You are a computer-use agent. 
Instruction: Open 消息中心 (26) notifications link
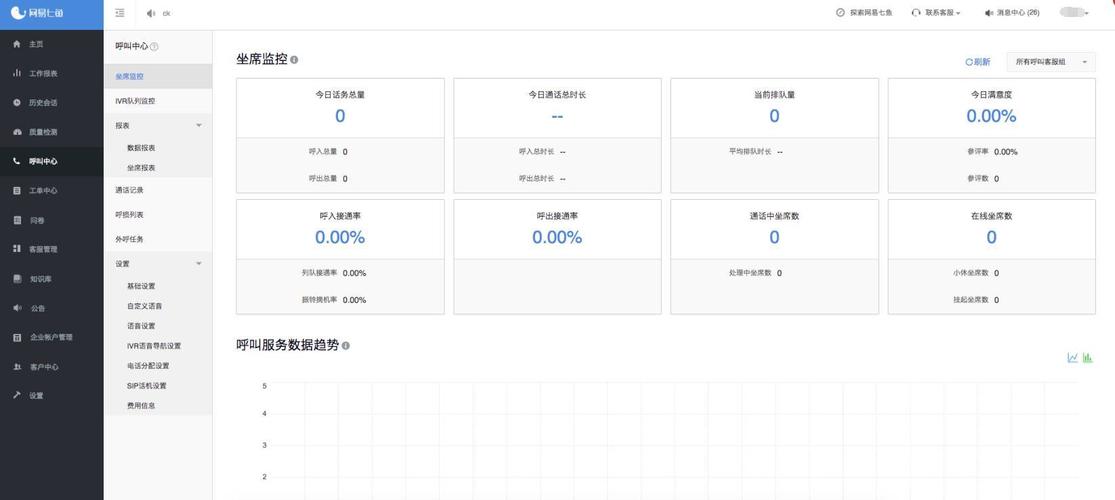(1012, 13)
